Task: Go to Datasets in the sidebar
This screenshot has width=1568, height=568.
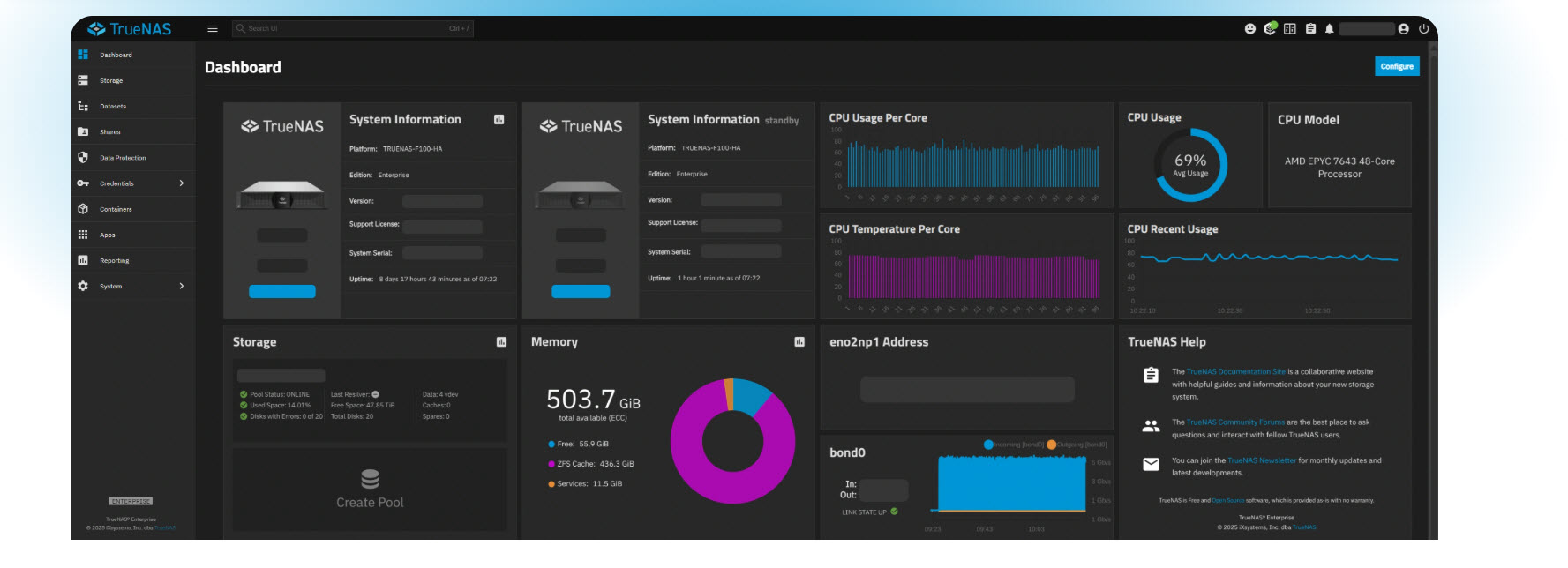Action: tap(113, 107)
